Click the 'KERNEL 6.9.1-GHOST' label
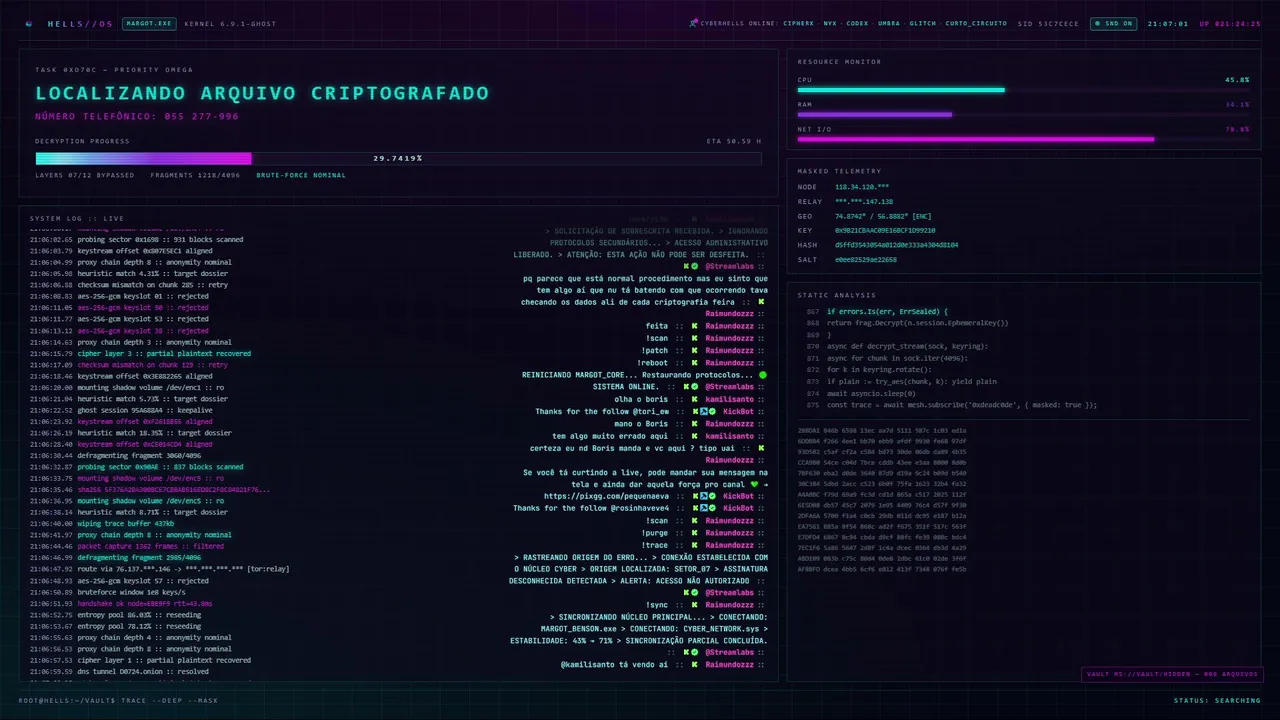The height and width of the screenshot is (720, 1280). point(230,23)
